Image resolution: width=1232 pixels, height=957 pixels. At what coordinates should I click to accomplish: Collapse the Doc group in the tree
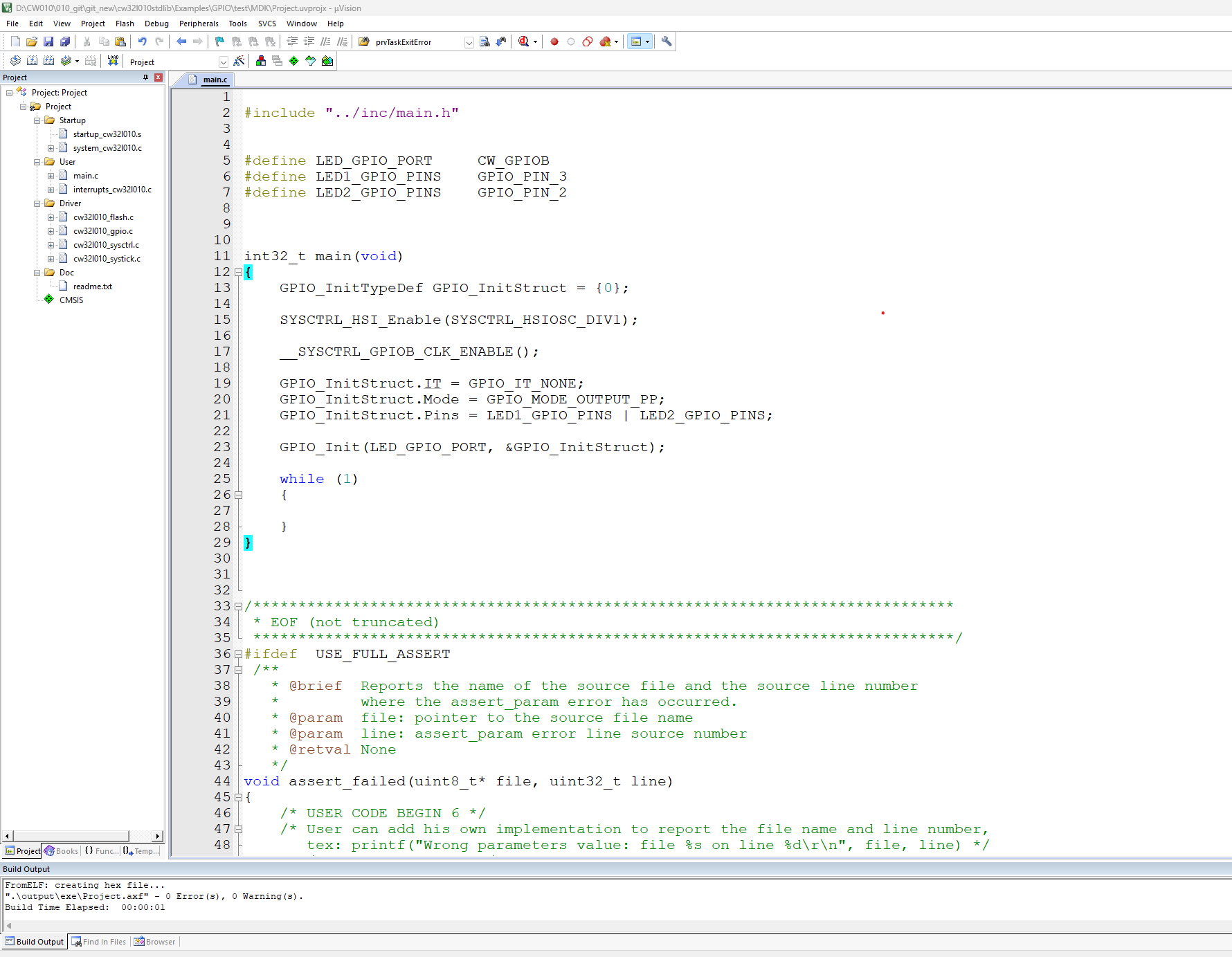click(x=37, y=273)
